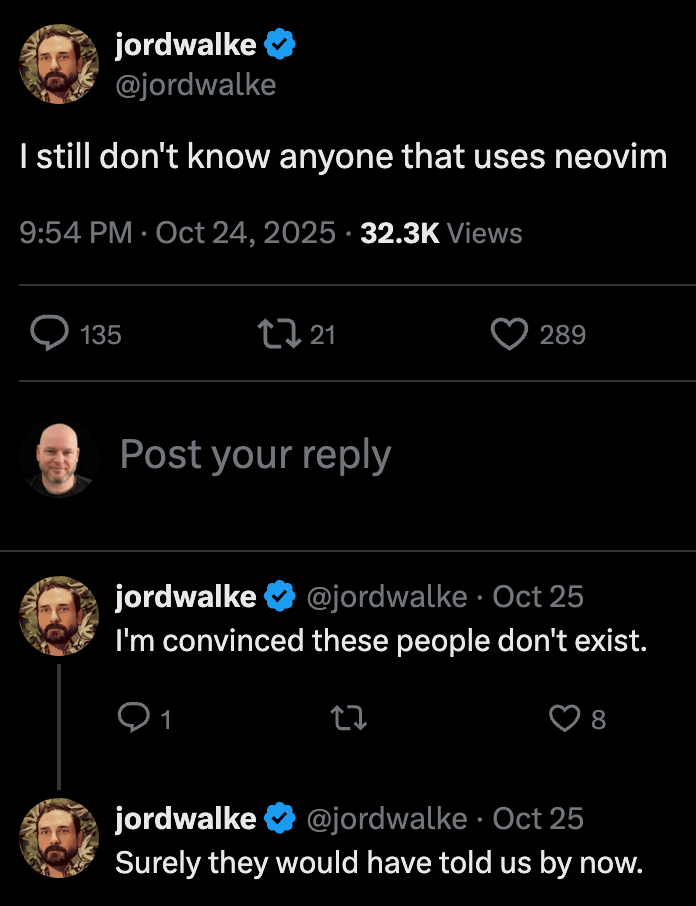This screenshot has height=906, width=696.
Task: Open jordwalke's avatar on first reply
Action: (60, 616)
